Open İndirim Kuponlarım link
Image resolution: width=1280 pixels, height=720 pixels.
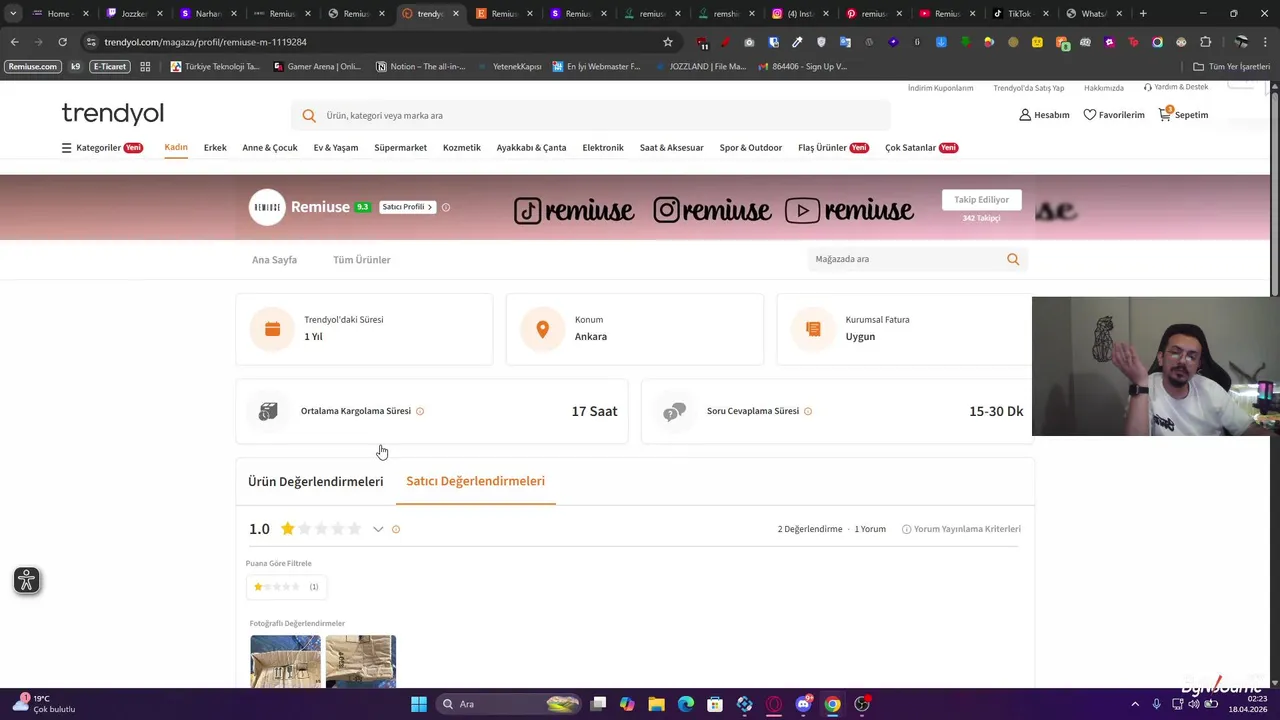coord(940,88)
